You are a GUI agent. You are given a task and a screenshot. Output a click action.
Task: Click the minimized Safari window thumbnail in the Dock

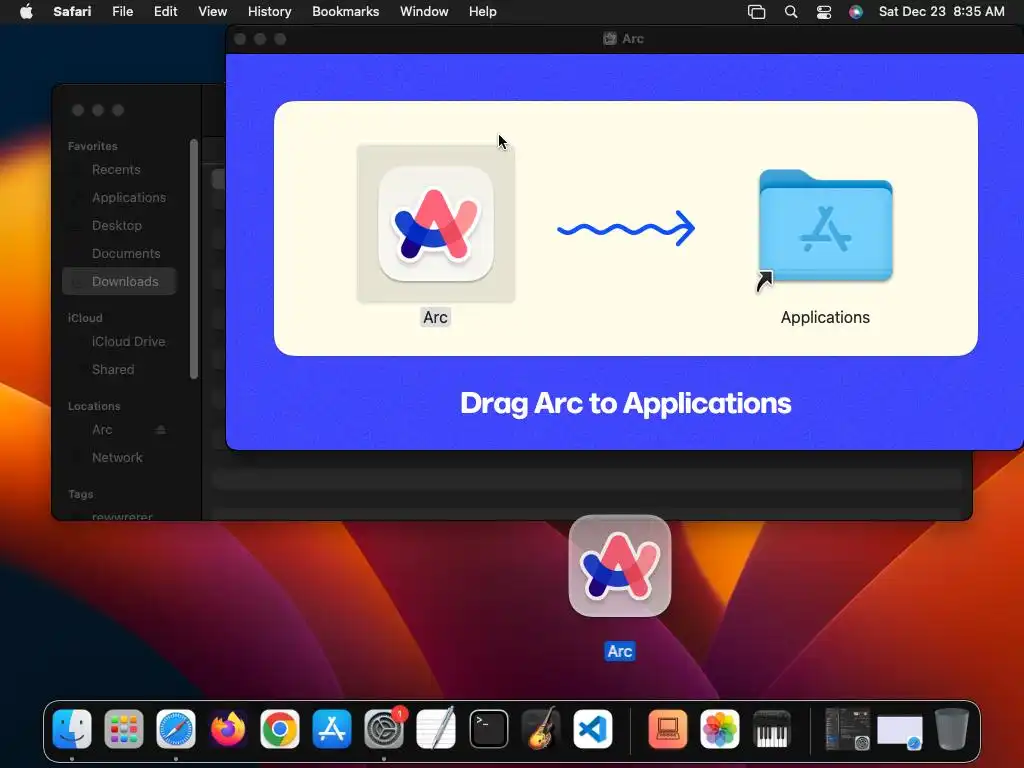pyautogui.click(x=900, y=731)
